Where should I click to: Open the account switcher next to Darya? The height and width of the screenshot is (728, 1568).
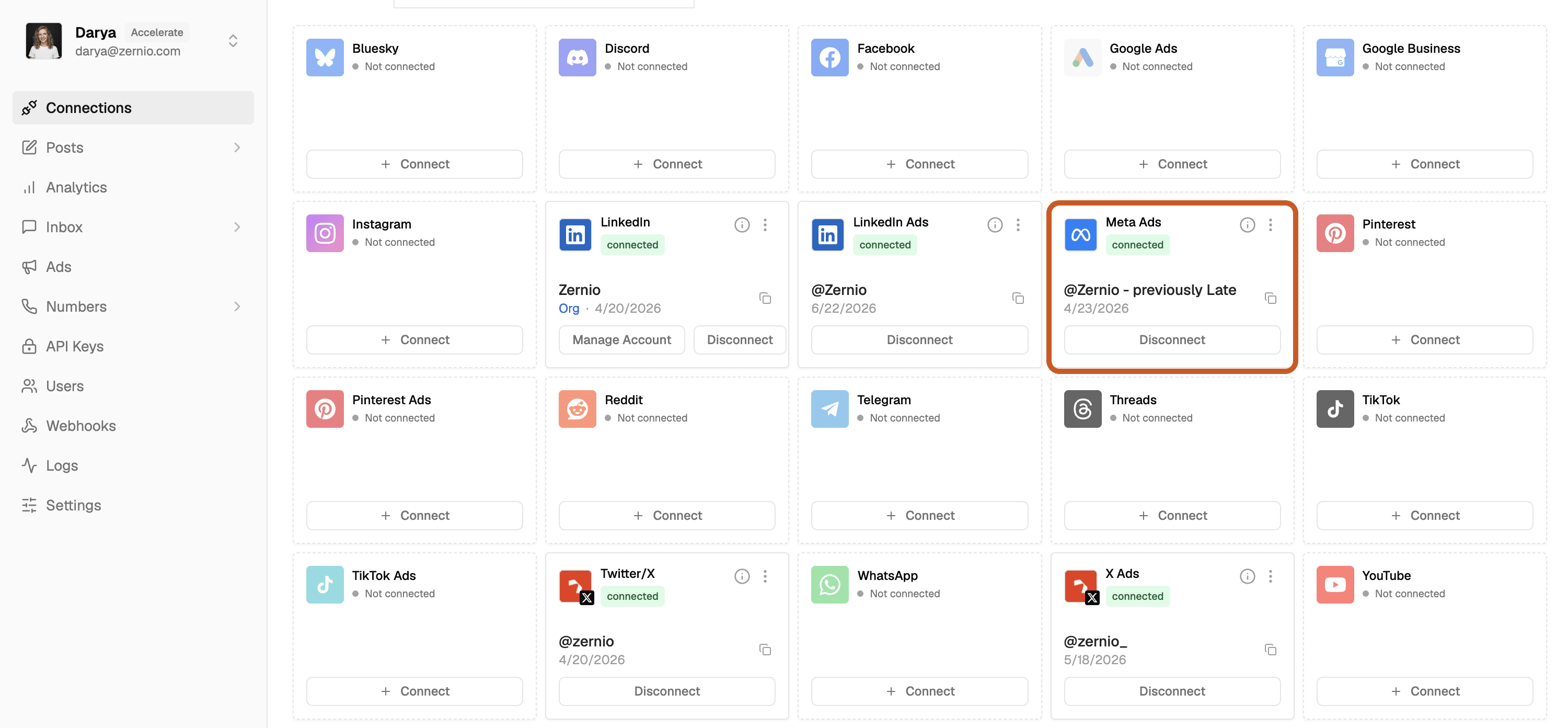click(x=233, y=41)
